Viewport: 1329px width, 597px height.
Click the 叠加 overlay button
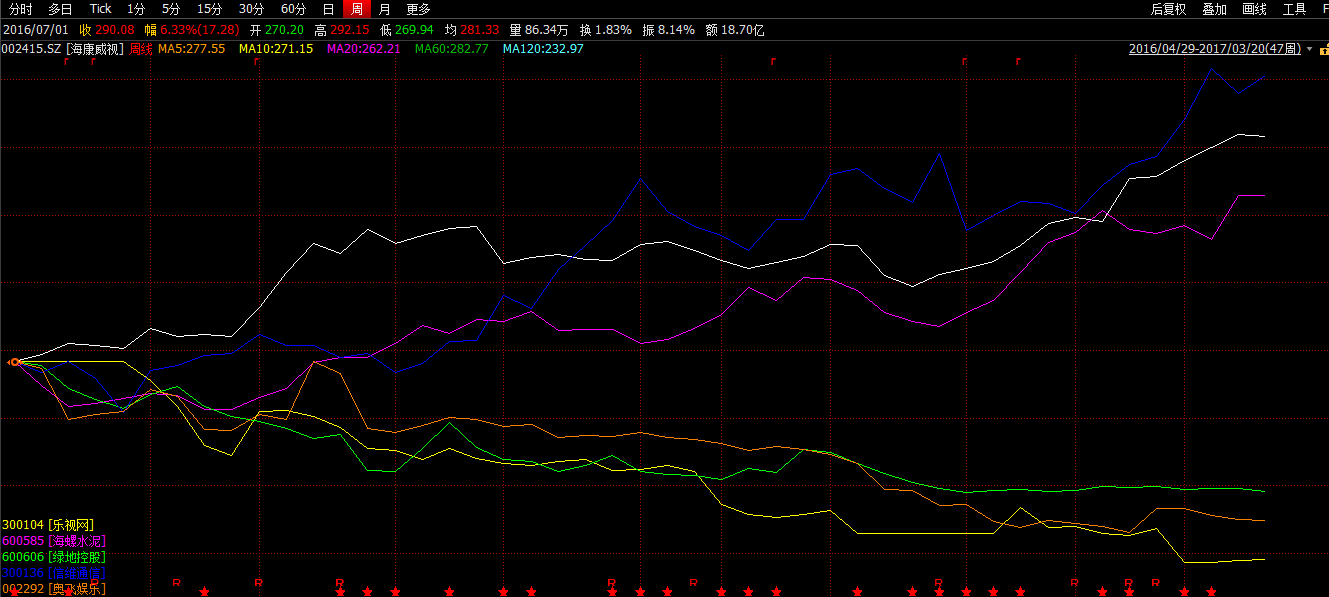[1214, 9]
